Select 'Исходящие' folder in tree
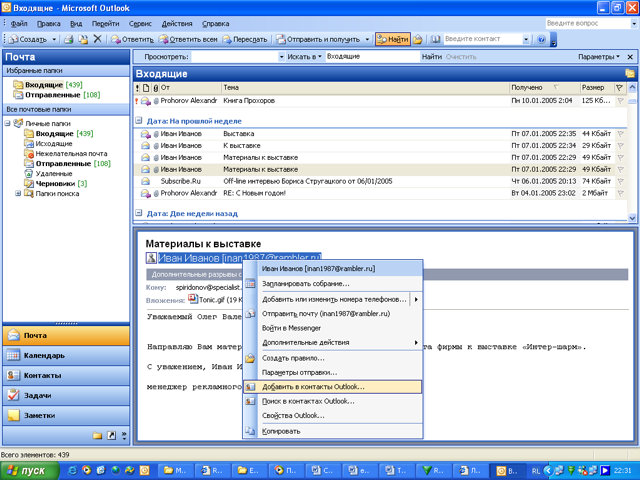 pos(54,143)
